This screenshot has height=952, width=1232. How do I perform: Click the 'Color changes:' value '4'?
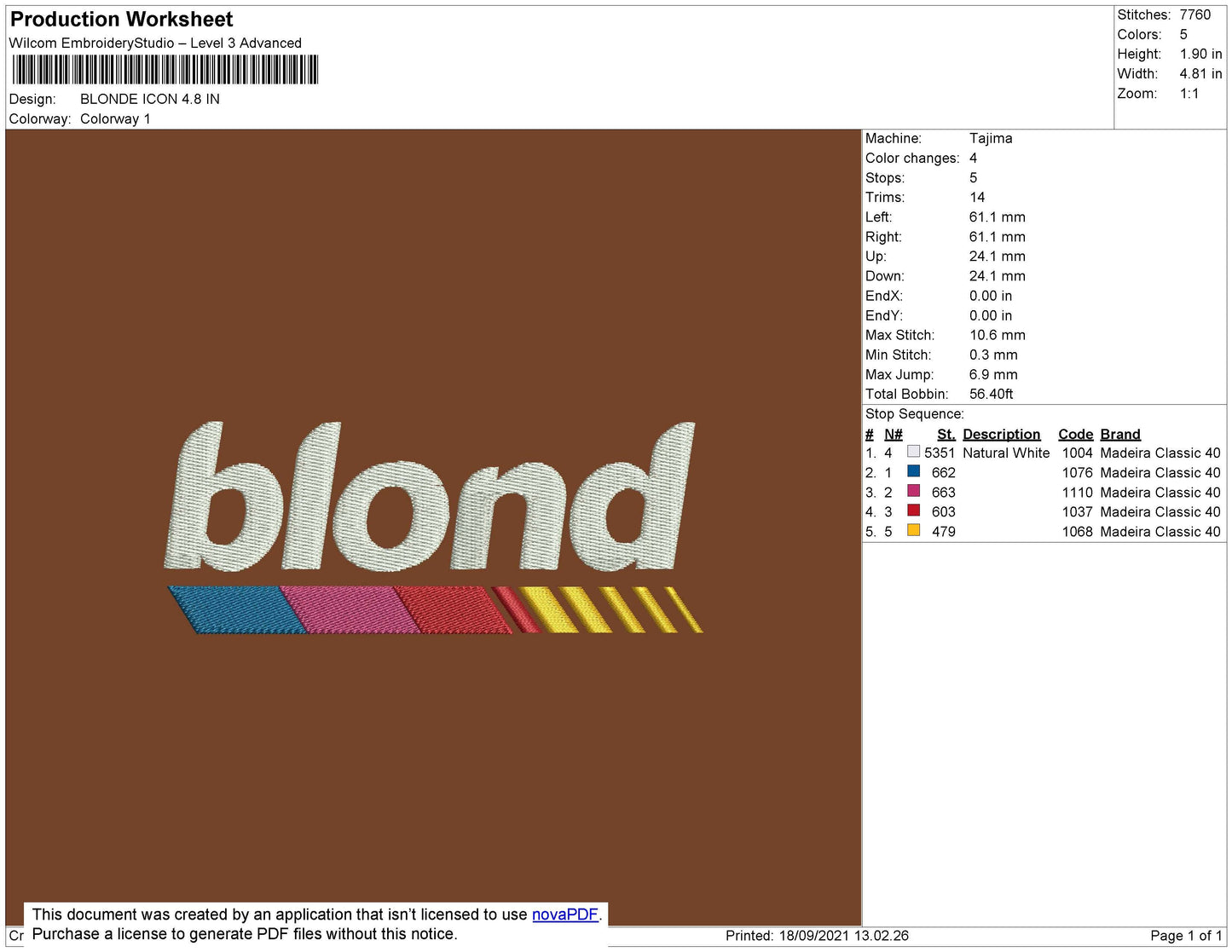[973, 158]
